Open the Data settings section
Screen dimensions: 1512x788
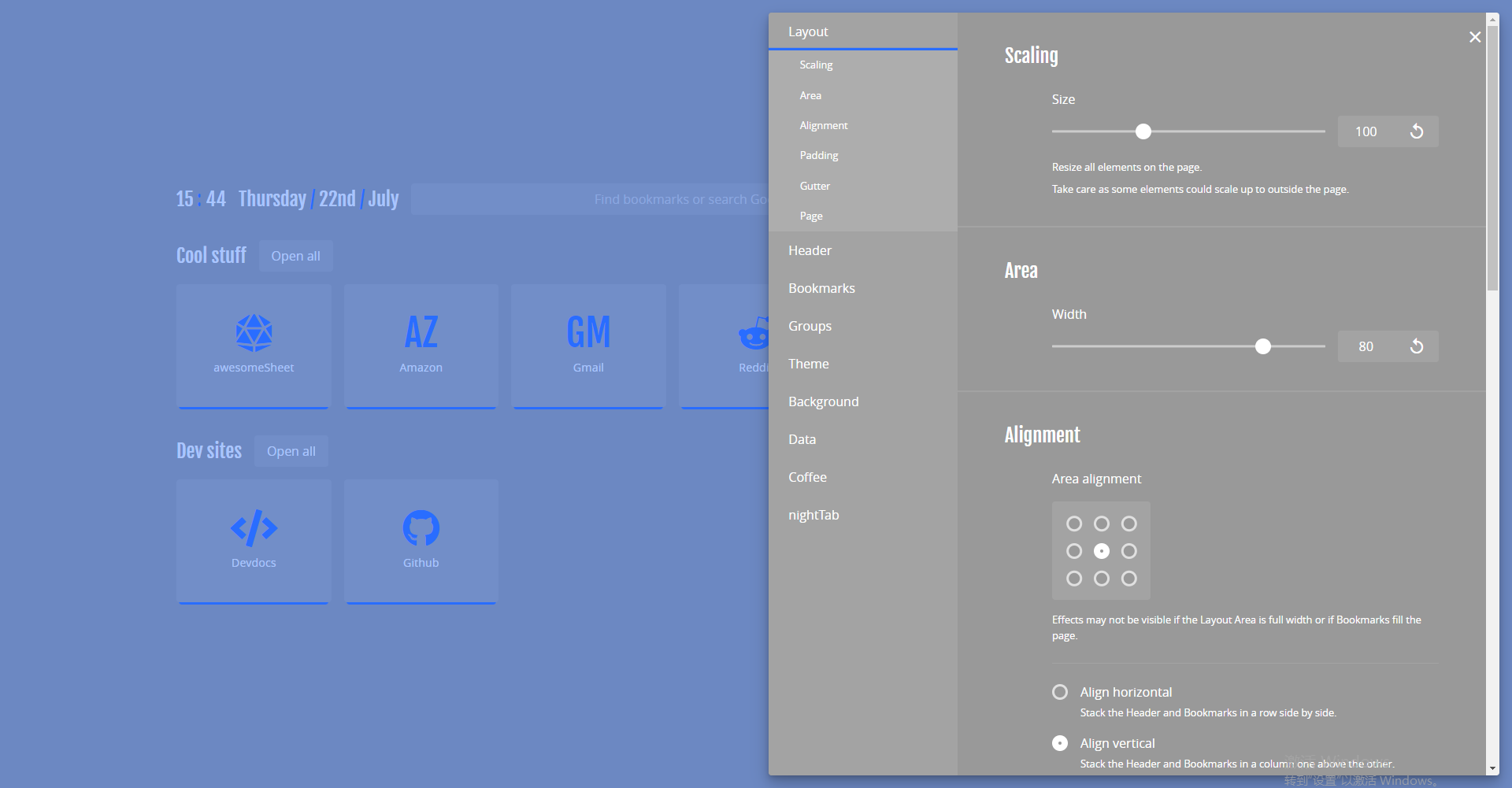coord(863,439)
